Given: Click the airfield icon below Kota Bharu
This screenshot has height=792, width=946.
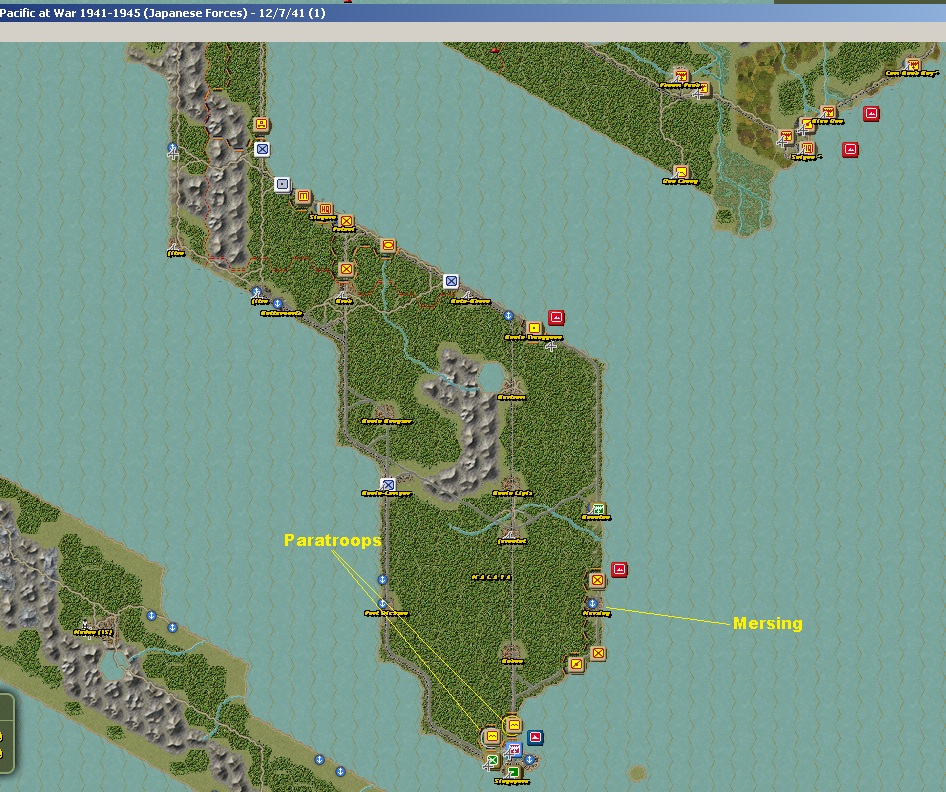Looking at the screenshot, I should (551, 346).
